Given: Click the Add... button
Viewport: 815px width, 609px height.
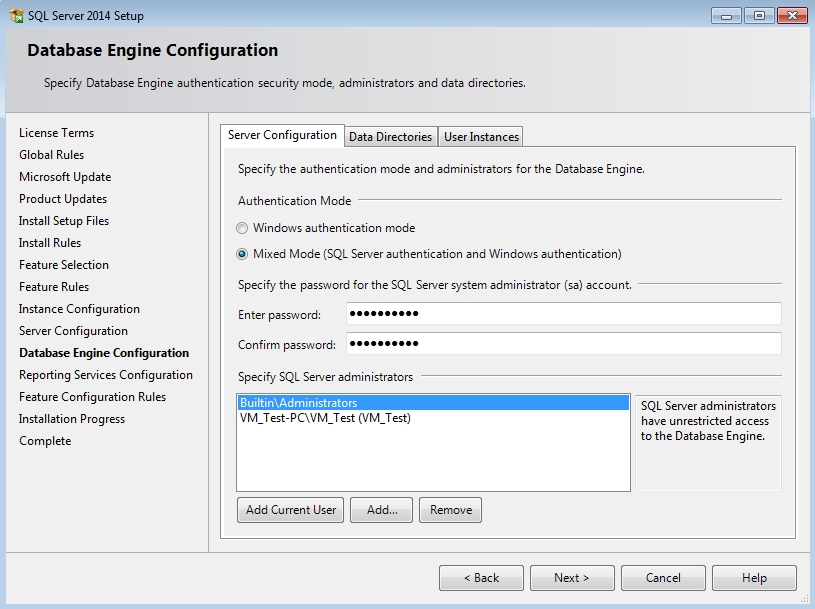Looking at the screenshot, I should (x=382, y=510).
